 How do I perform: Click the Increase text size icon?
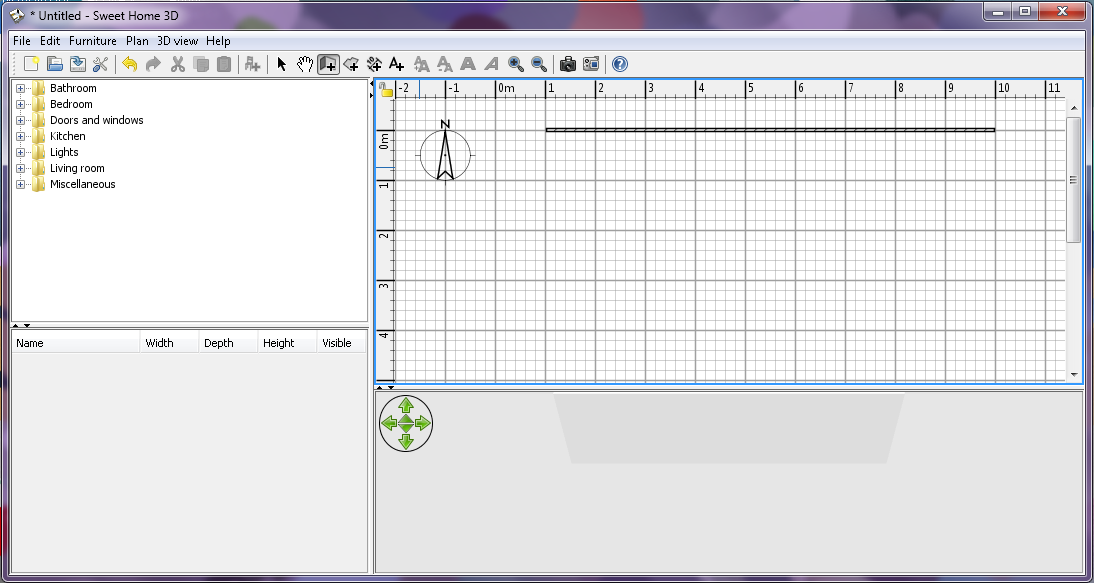pos(421,64)
